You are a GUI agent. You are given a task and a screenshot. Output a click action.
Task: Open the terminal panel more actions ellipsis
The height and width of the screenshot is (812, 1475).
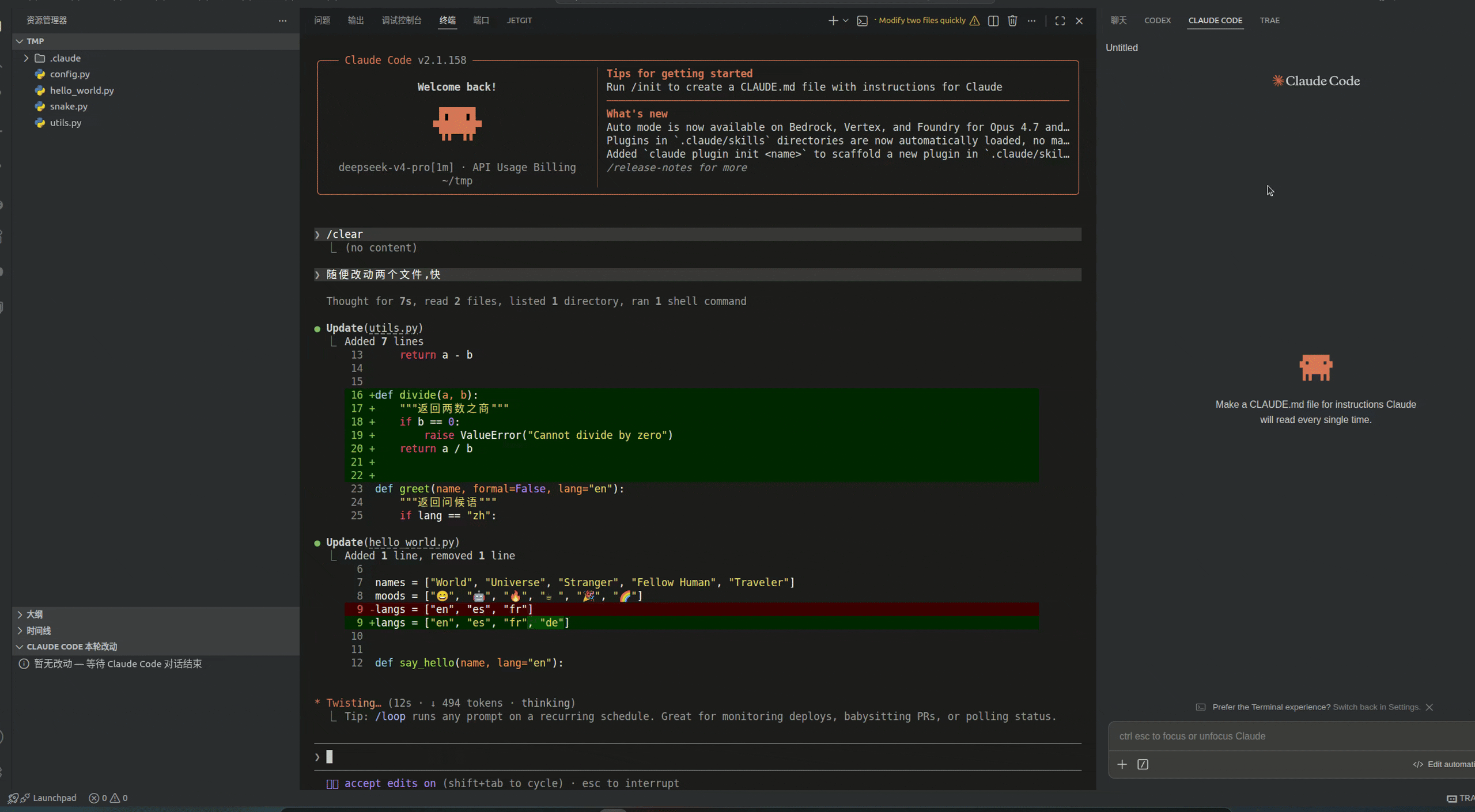coord(1031,21)
